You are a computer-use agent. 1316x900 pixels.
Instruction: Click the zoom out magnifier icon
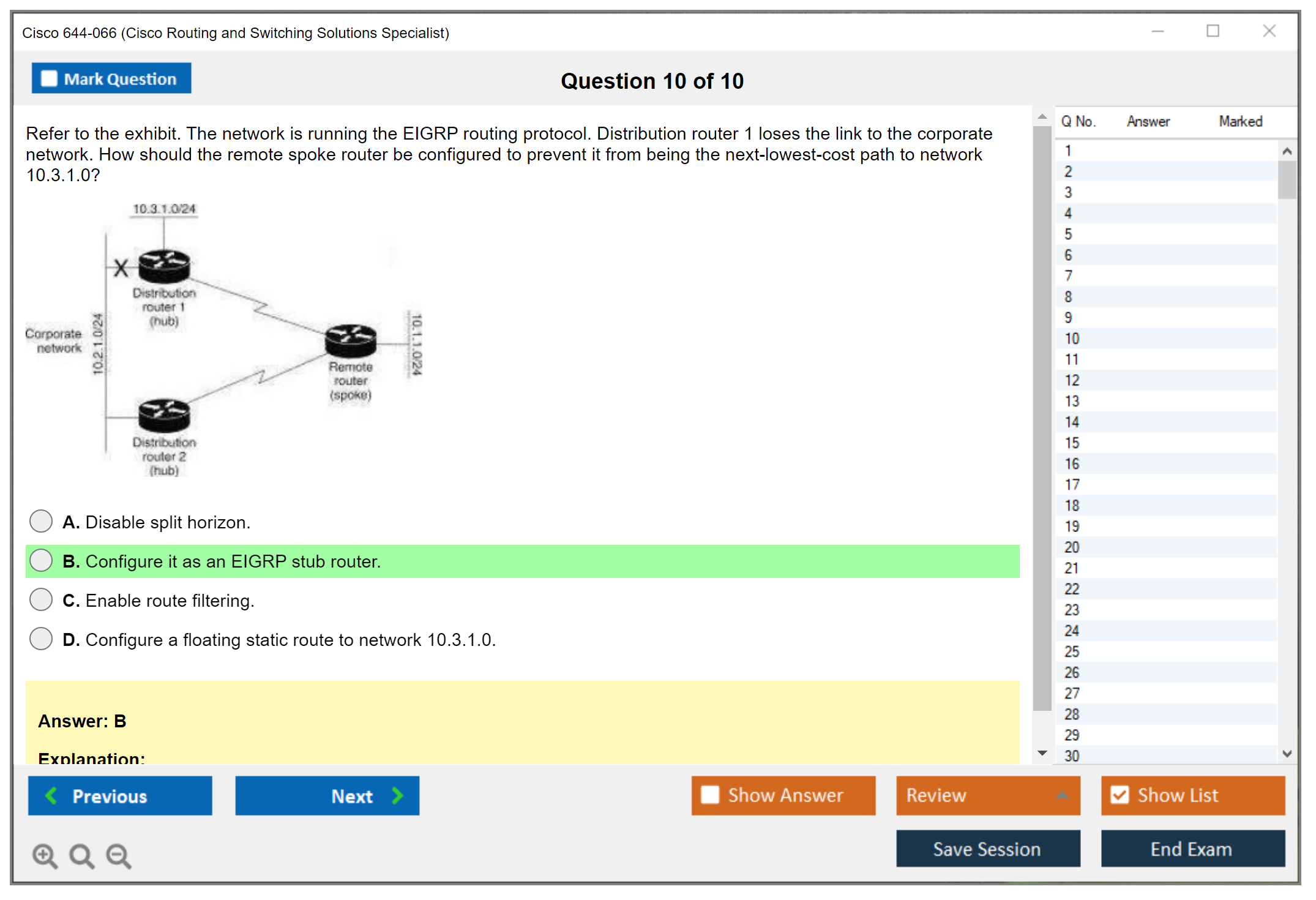click(x=119, y=855)
